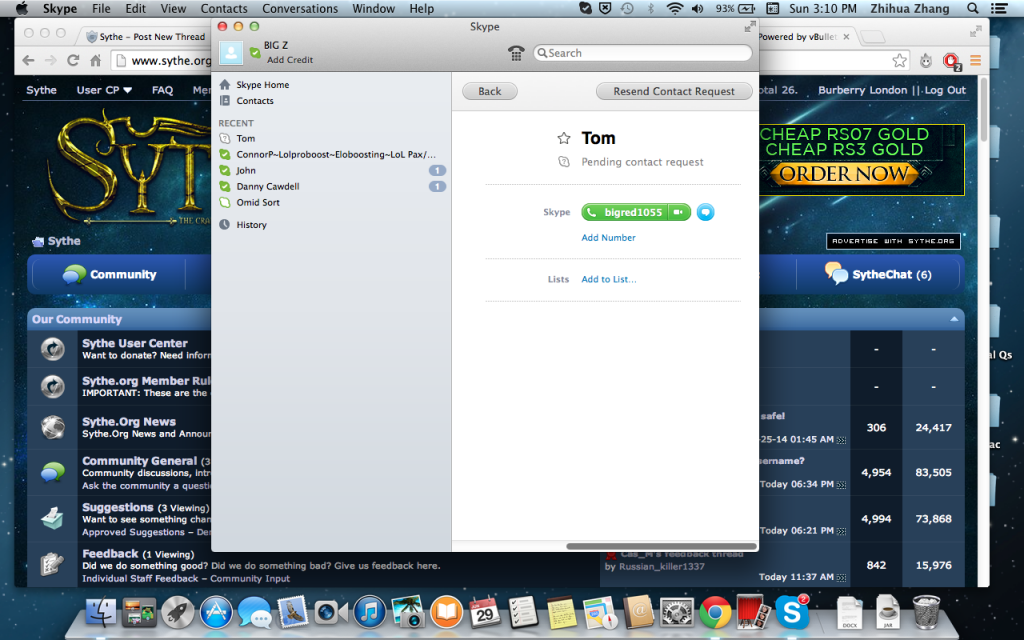Image resolution: width=1024 pixels, height=640 pixels.
Task: Open the Adblock extension in Chrome
Action: pos(951,61)
